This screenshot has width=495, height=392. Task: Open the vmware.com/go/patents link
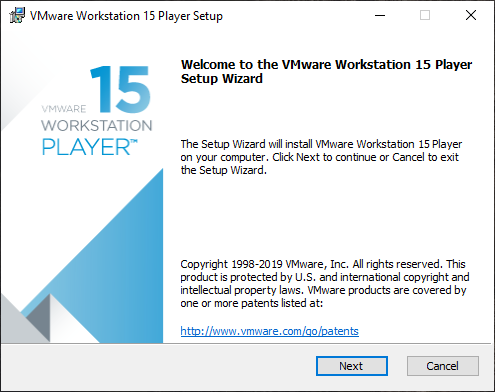pos(269,331)
